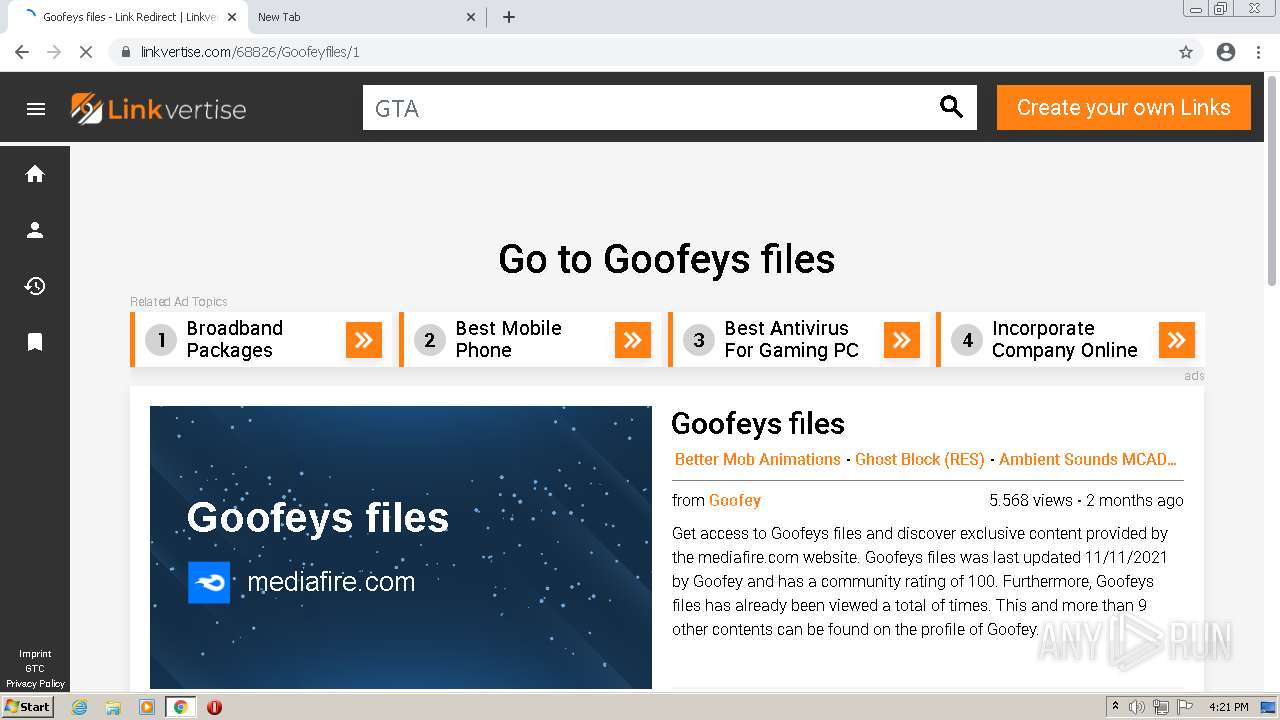The image size is (1280, 720).
Task: Click the Best Mobile Phone ad topic
Action: (x=531, y=339)
